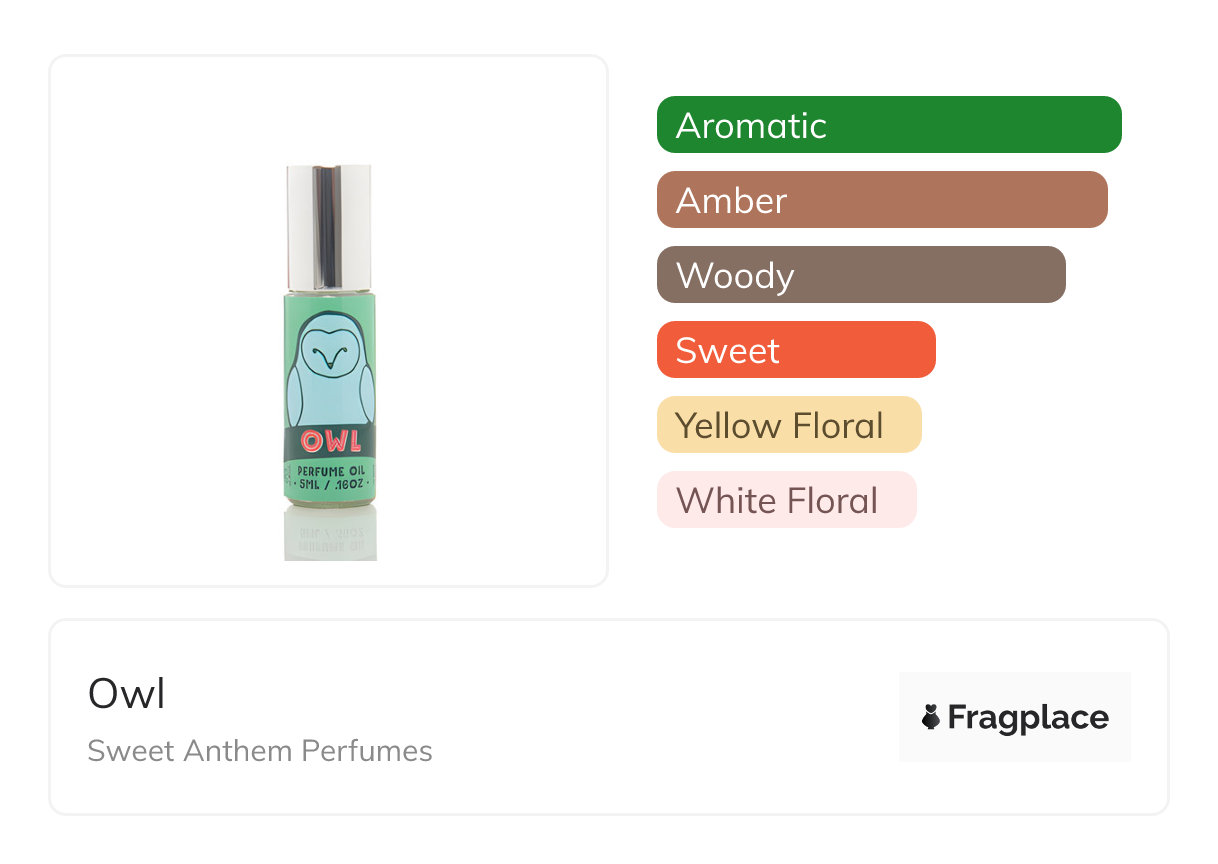
Task: Select the Yellow Floral accord bar
Action: [788, 425]
